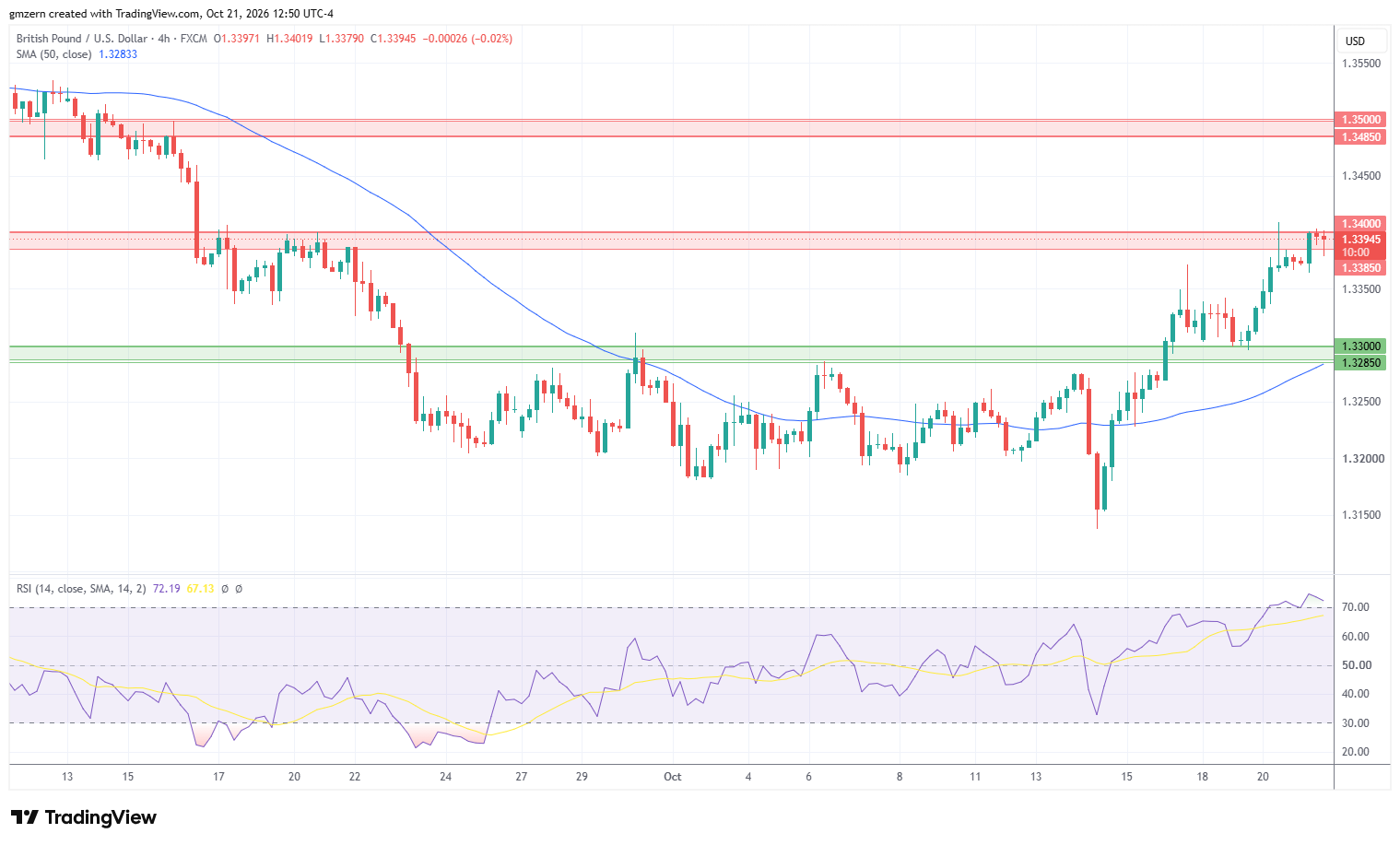Image resolution: width=1400 pixels, height=845 pixels.
Task: Click the 'gmzern created with TradingView.com' caption
Action: [105, 14]
